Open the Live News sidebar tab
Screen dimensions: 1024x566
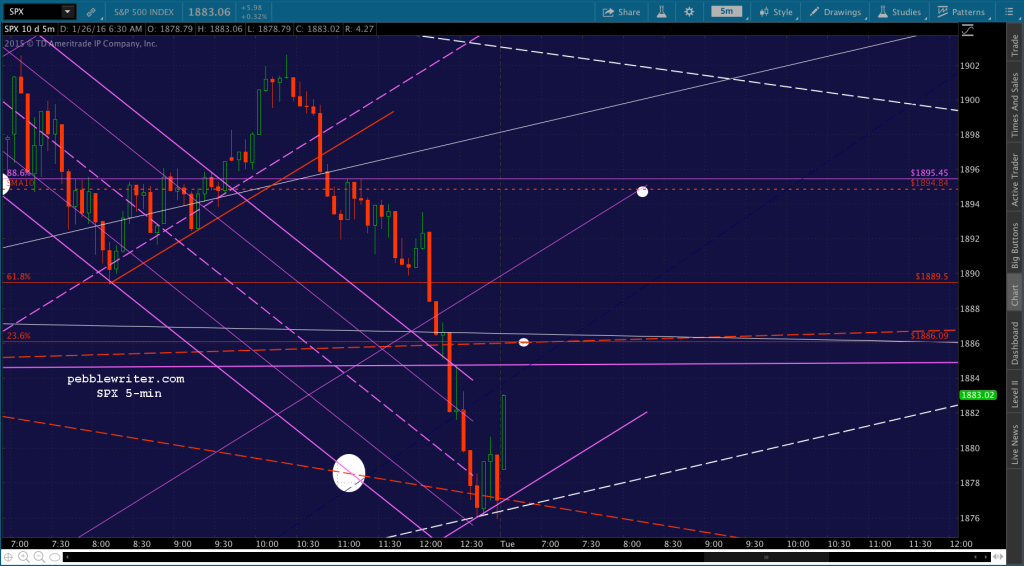pos(1015,445)
